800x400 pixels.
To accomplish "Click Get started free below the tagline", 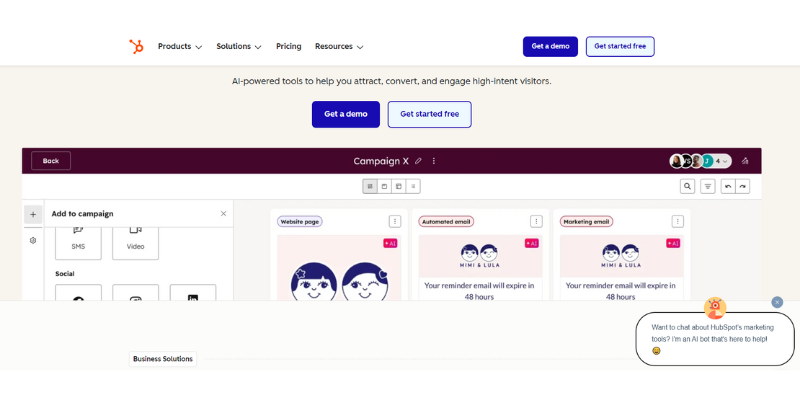I will (x=429, y=114).
